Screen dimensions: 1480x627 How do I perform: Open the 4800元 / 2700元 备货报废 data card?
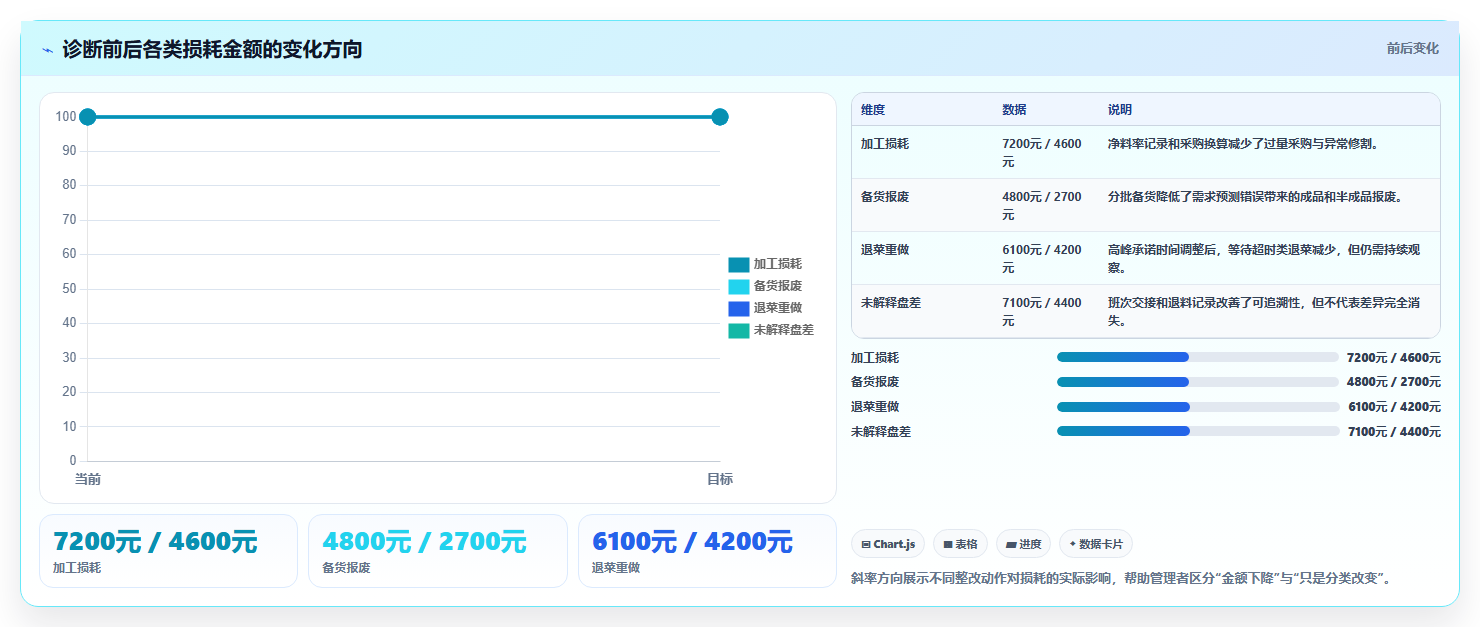438,551
